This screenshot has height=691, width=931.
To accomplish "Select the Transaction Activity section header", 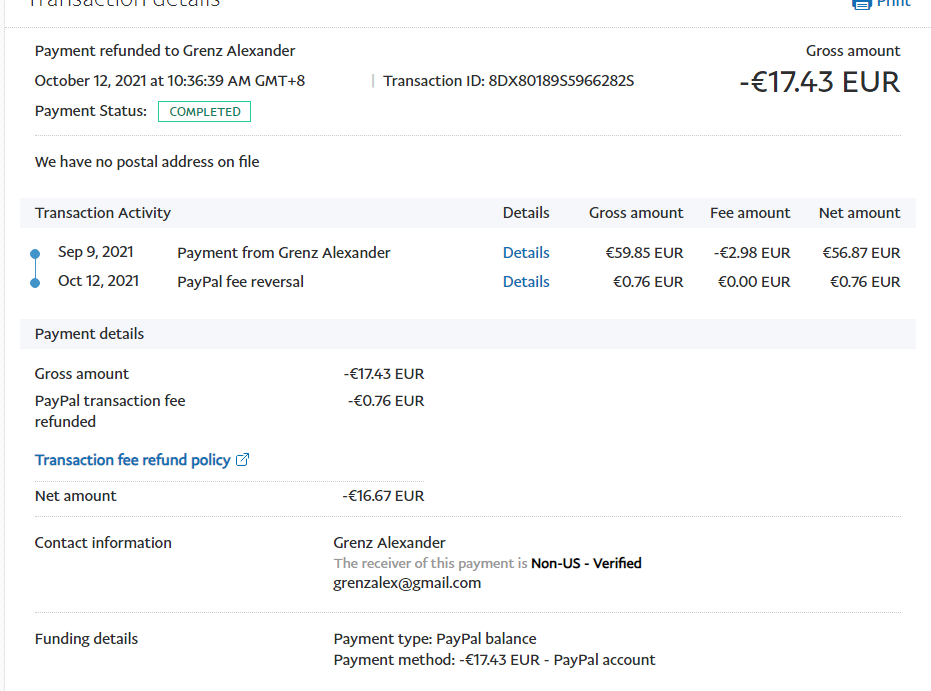I will pyautogui.click(x=103, y=213).
